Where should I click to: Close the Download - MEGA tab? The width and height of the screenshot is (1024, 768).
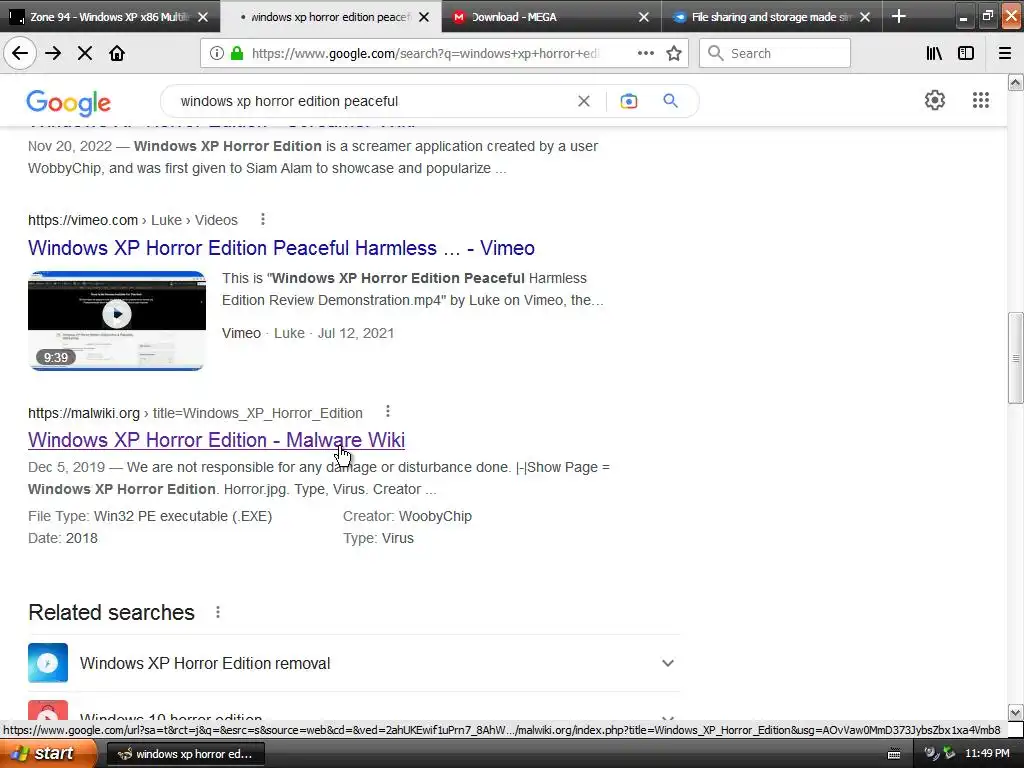point(643,17)
